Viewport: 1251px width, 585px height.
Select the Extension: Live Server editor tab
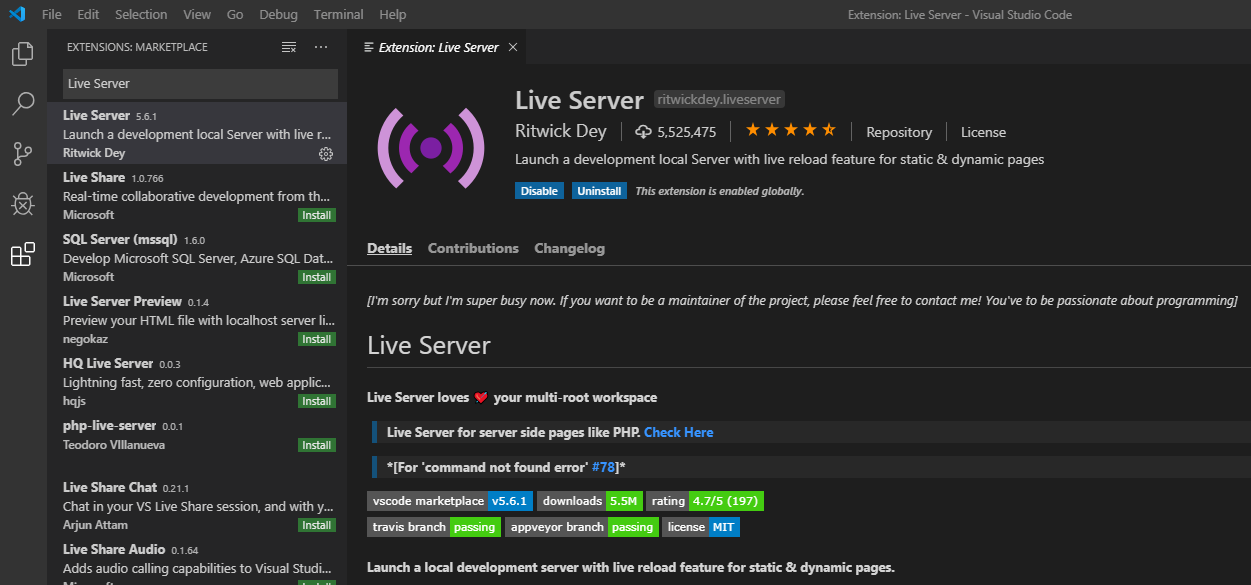point(437,47)
